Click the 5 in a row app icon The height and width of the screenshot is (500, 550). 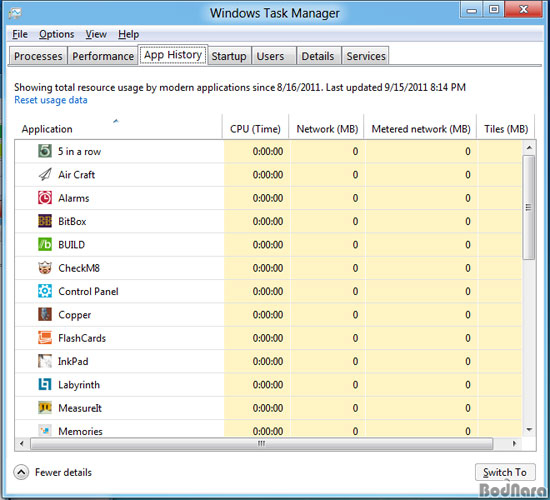tap(45, 151)
